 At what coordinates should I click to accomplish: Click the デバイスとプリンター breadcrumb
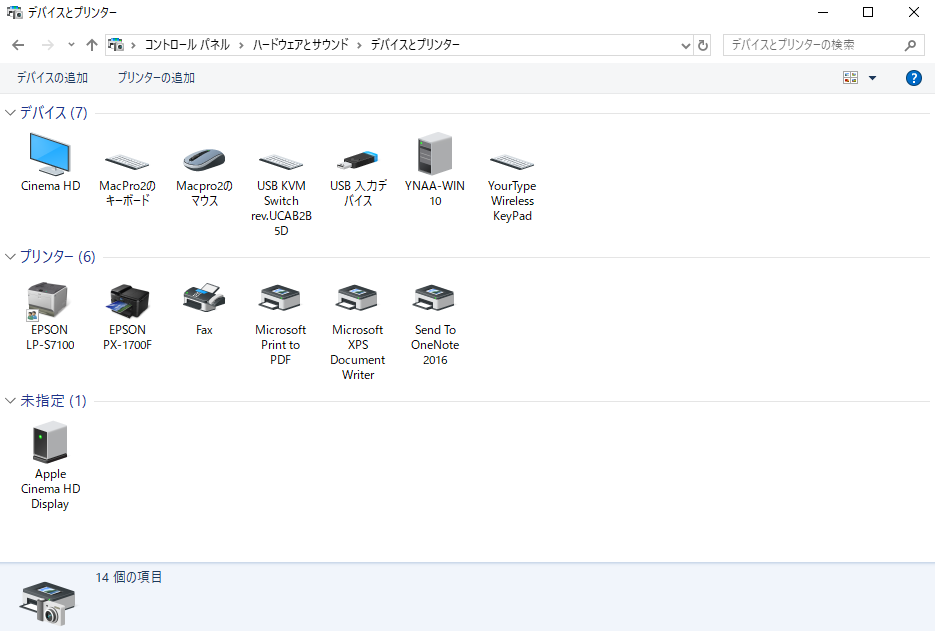click(x=415, y=45)
